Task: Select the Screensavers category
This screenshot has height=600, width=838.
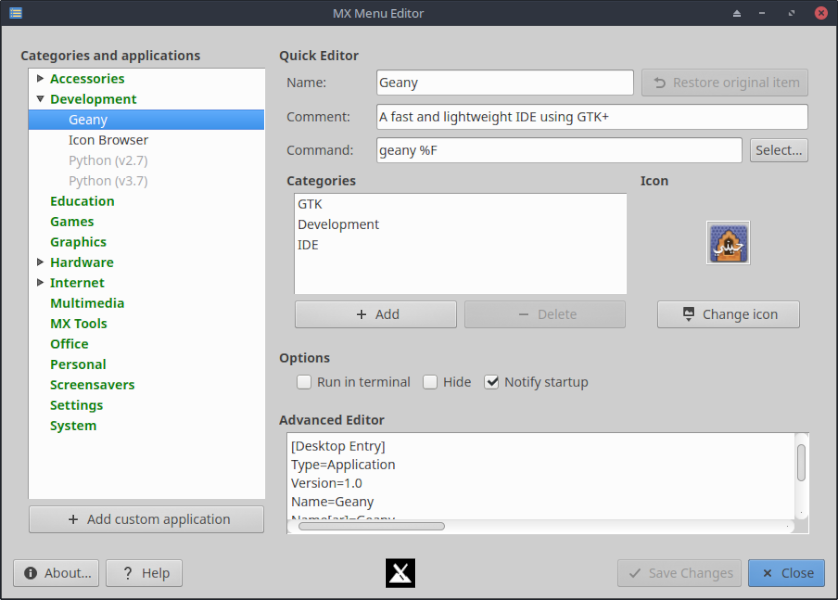Action: pos(92,385)
